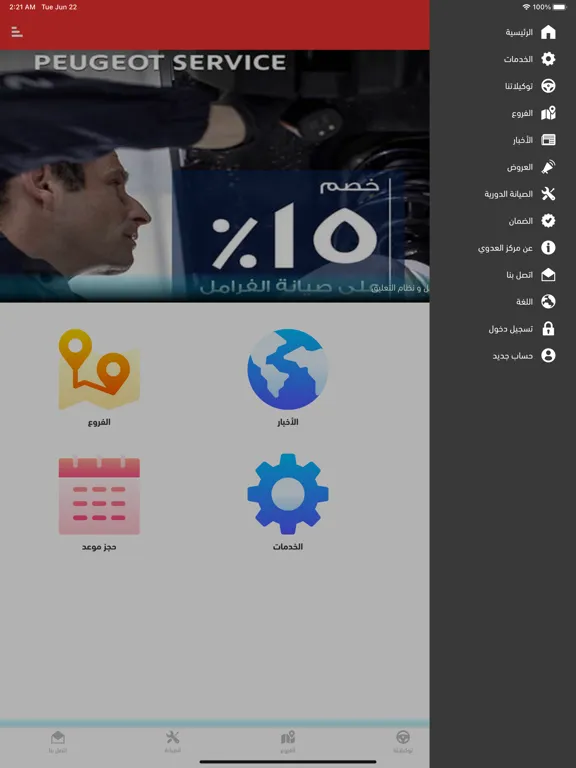The height and width of the screenshot is (768, 576).
Task: Switch to اتصل بنا tab in bottom bar
Action: (x=58, y=742)
